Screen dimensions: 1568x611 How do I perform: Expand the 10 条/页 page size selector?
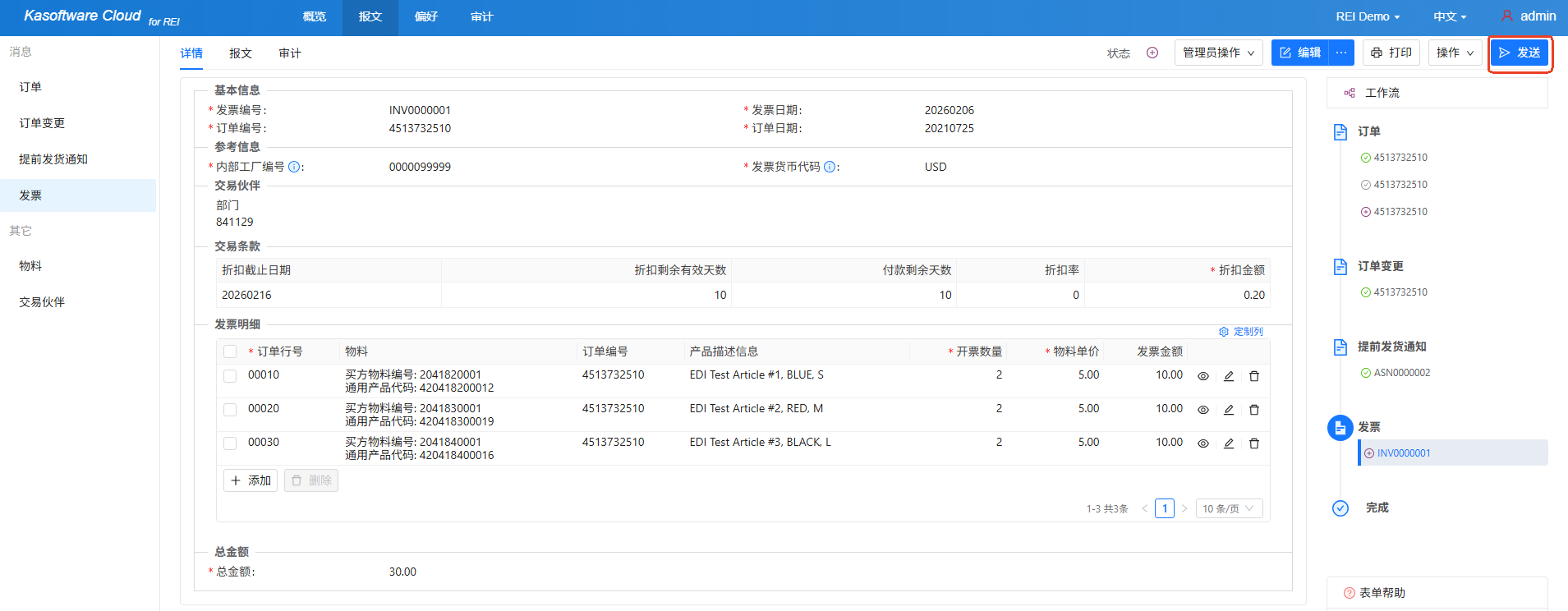coord(1229,508)
